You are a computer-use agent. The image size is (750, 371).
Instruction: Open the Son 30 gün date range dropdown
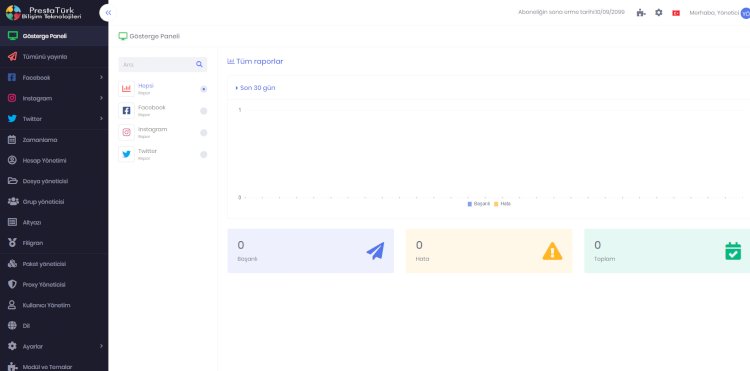(x=255, y=88)
